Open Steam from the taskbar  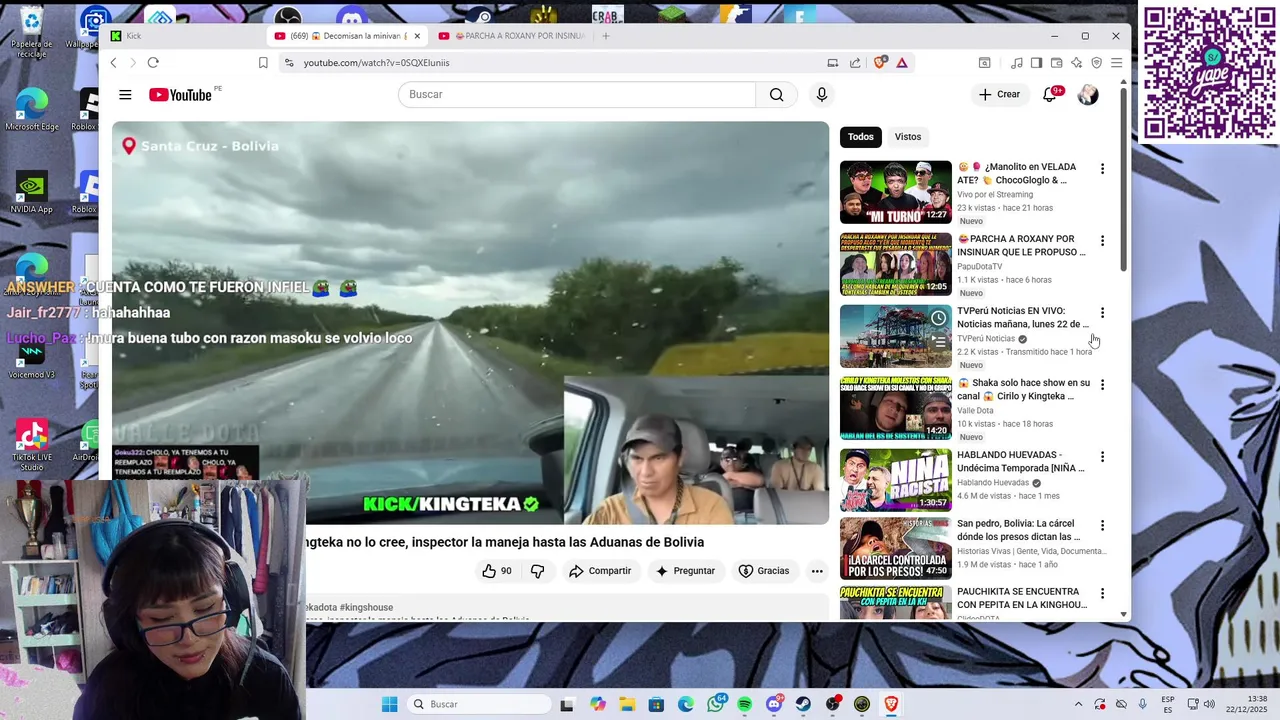point(803,704)
